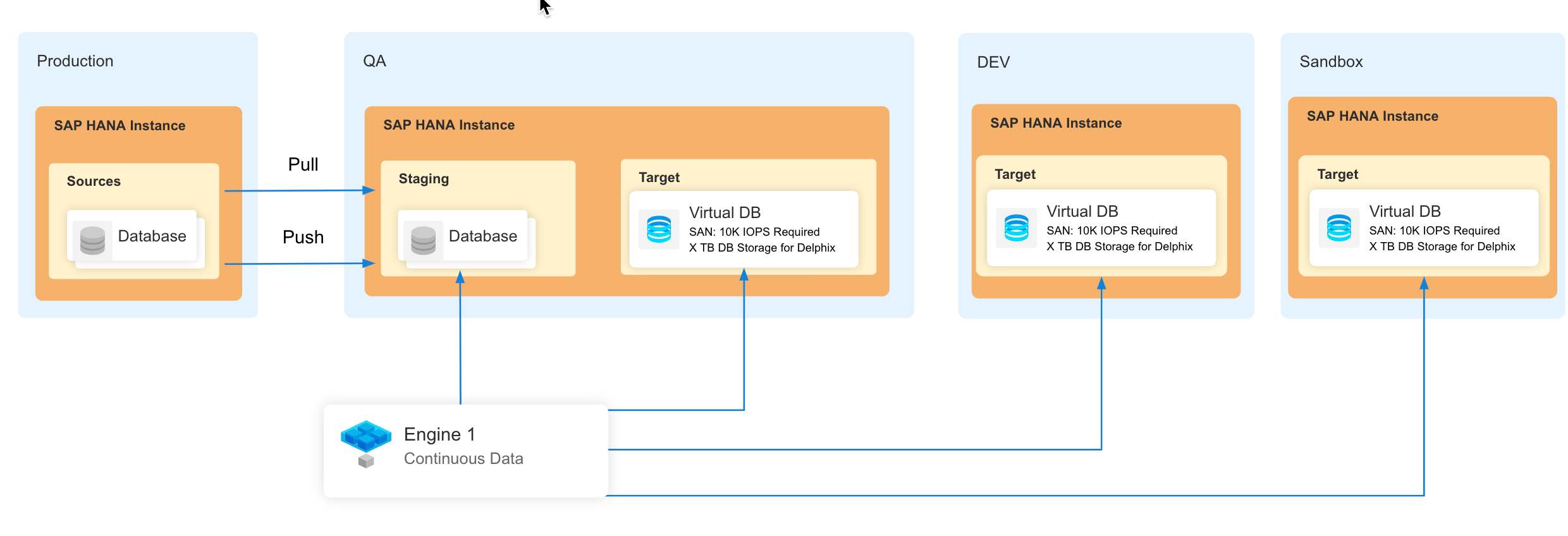
Task: Select the blue Virtual DB icon in QA
Action: [x=659, y=229]
